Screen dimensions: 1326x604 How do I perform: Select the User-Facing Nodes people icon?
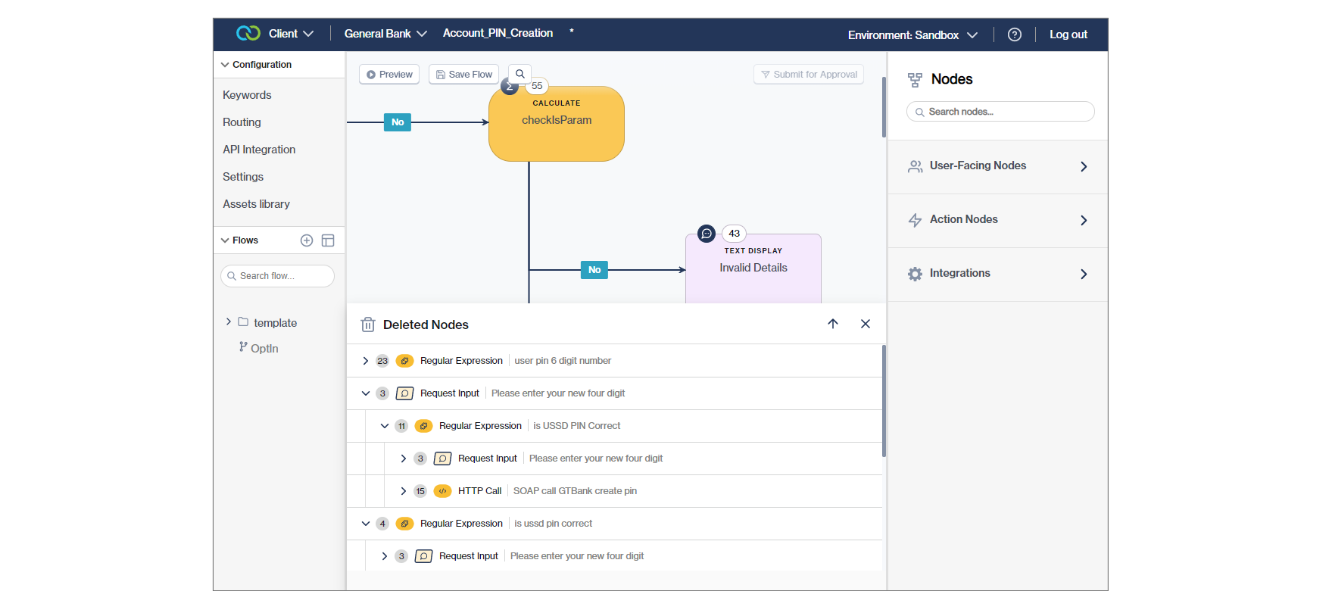pos(914,166)
